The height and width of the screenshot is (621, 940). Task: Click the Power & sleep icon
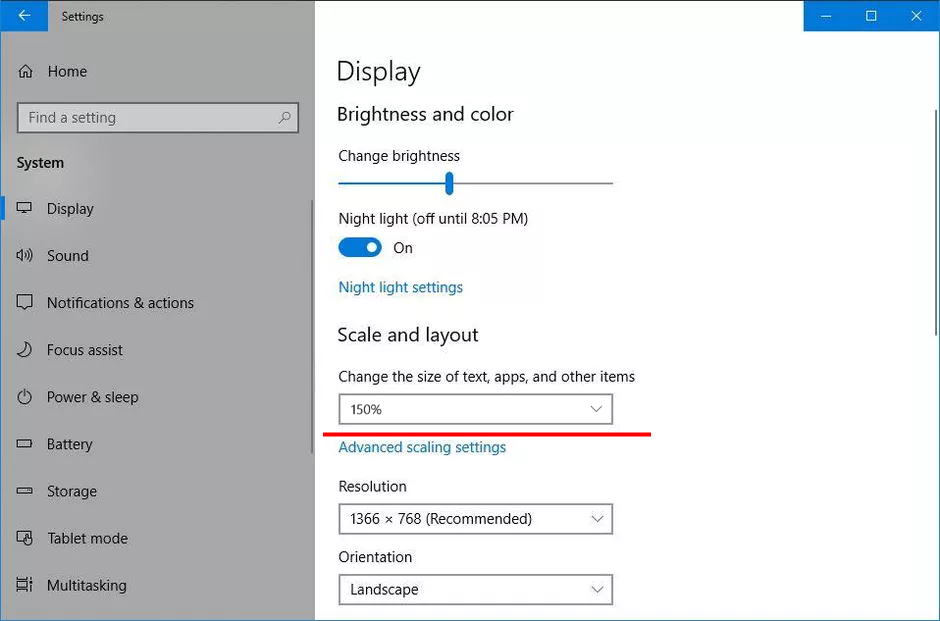(25, 397)
